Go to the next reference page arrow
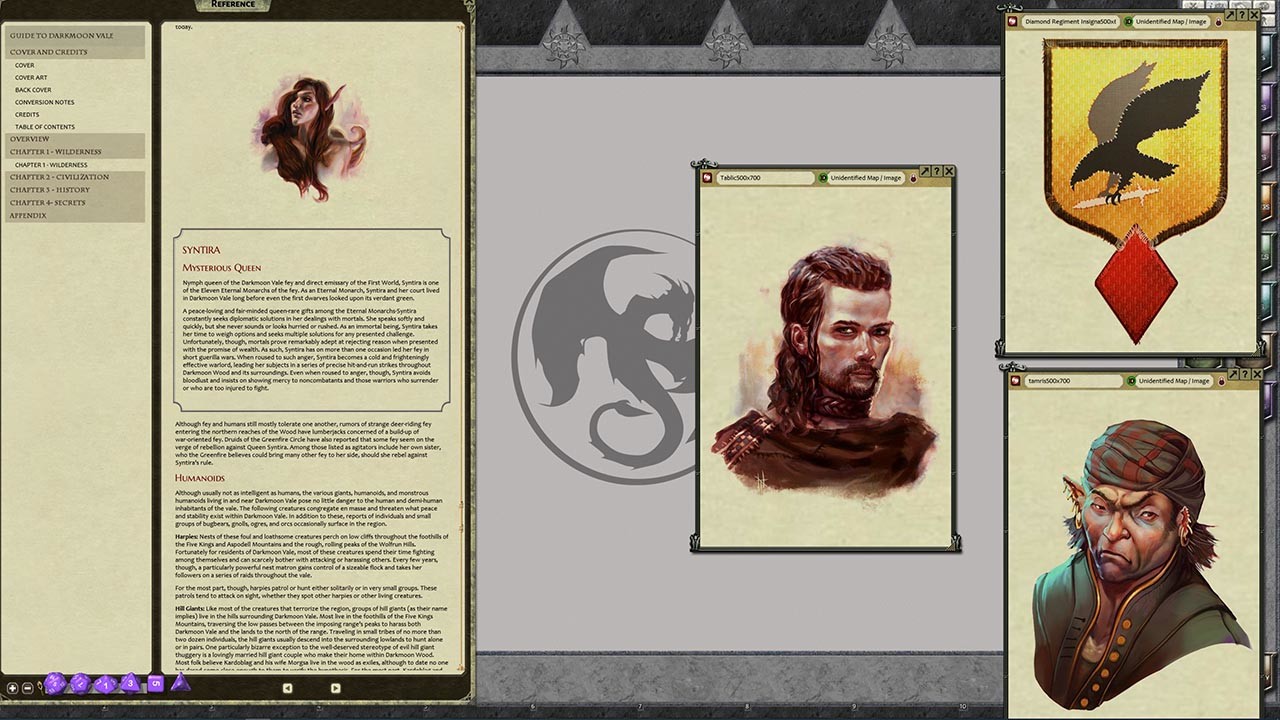Viewport: 1280px width, 720px height. click(x=335, y=688)
